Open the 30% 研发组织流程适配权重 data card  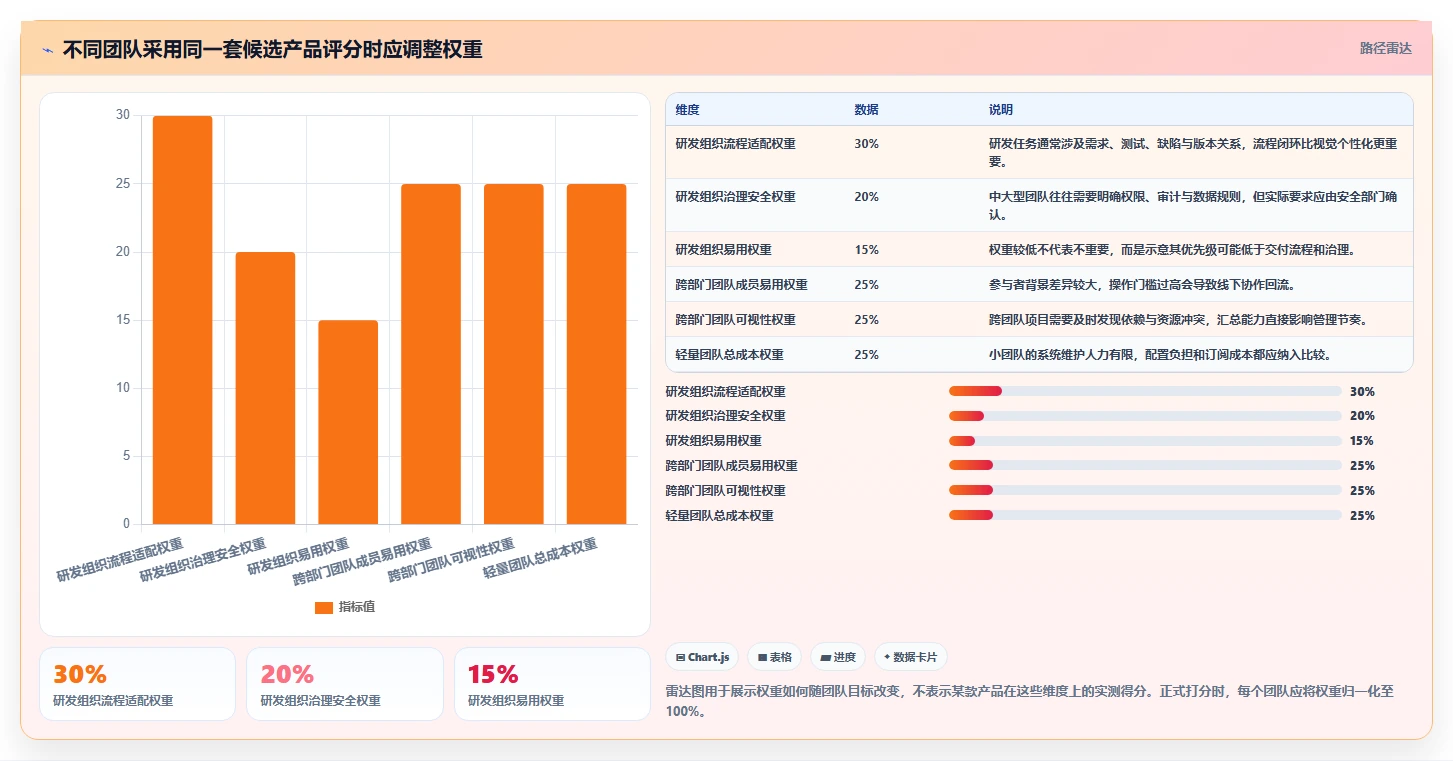(138, 684)
